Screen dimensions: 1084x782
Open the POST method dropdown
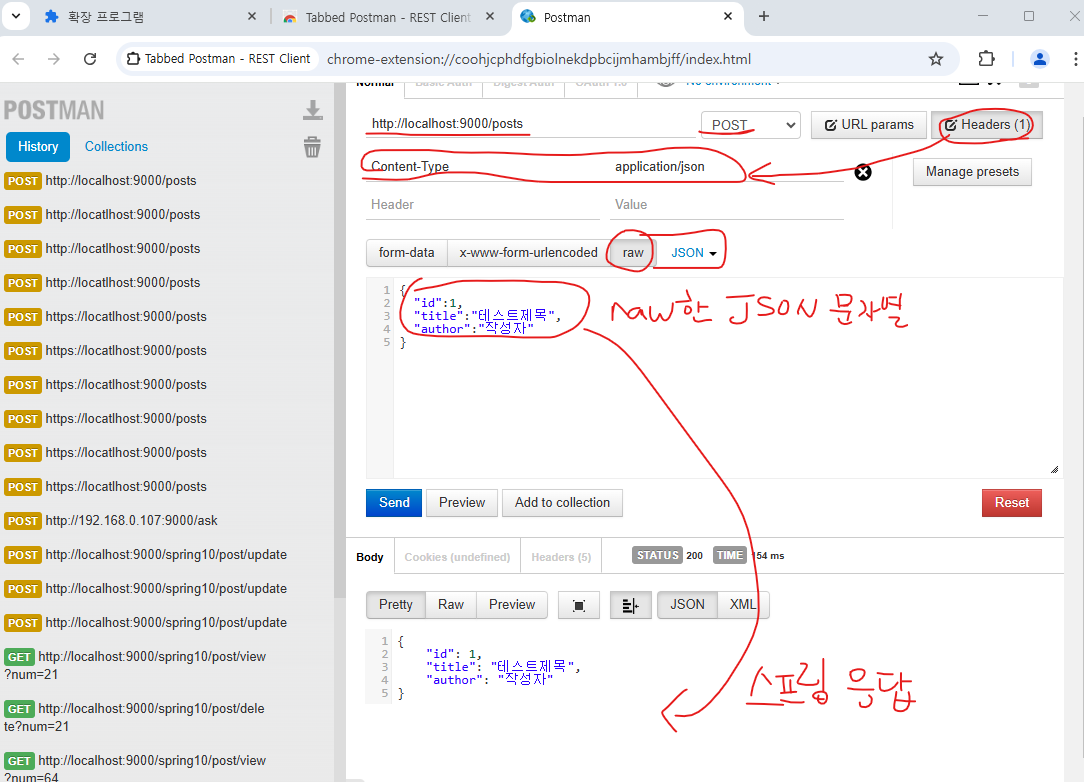pyautogui.click(x=751, y=125)
